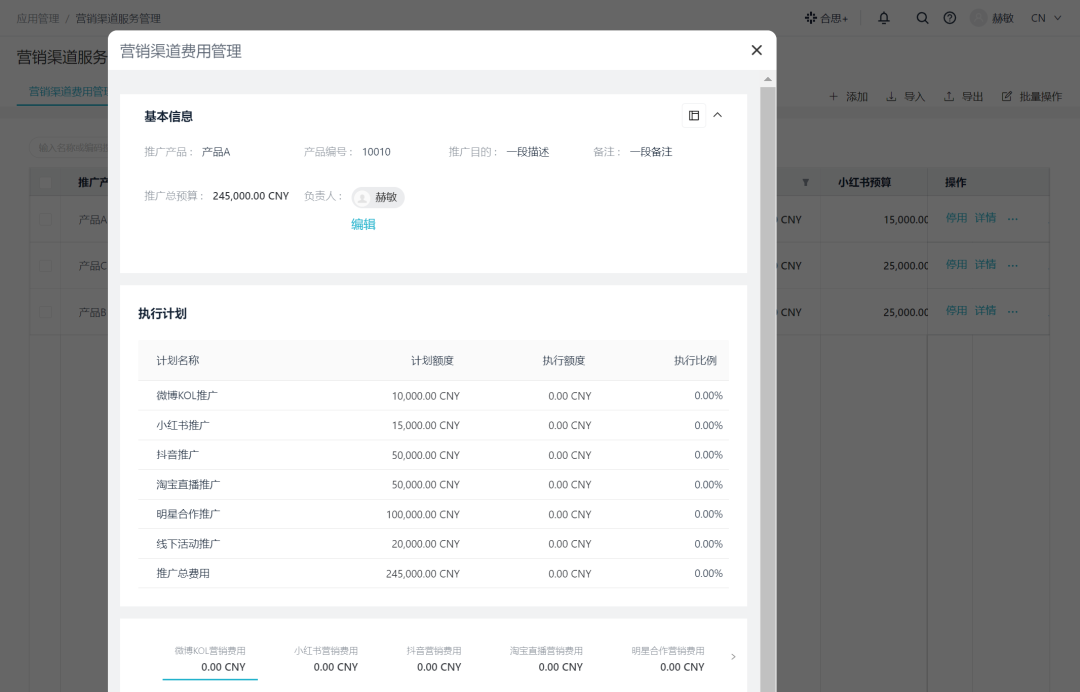Check the 产品A row checkbox
The image size is (1080, 692).
pos(45,220)
